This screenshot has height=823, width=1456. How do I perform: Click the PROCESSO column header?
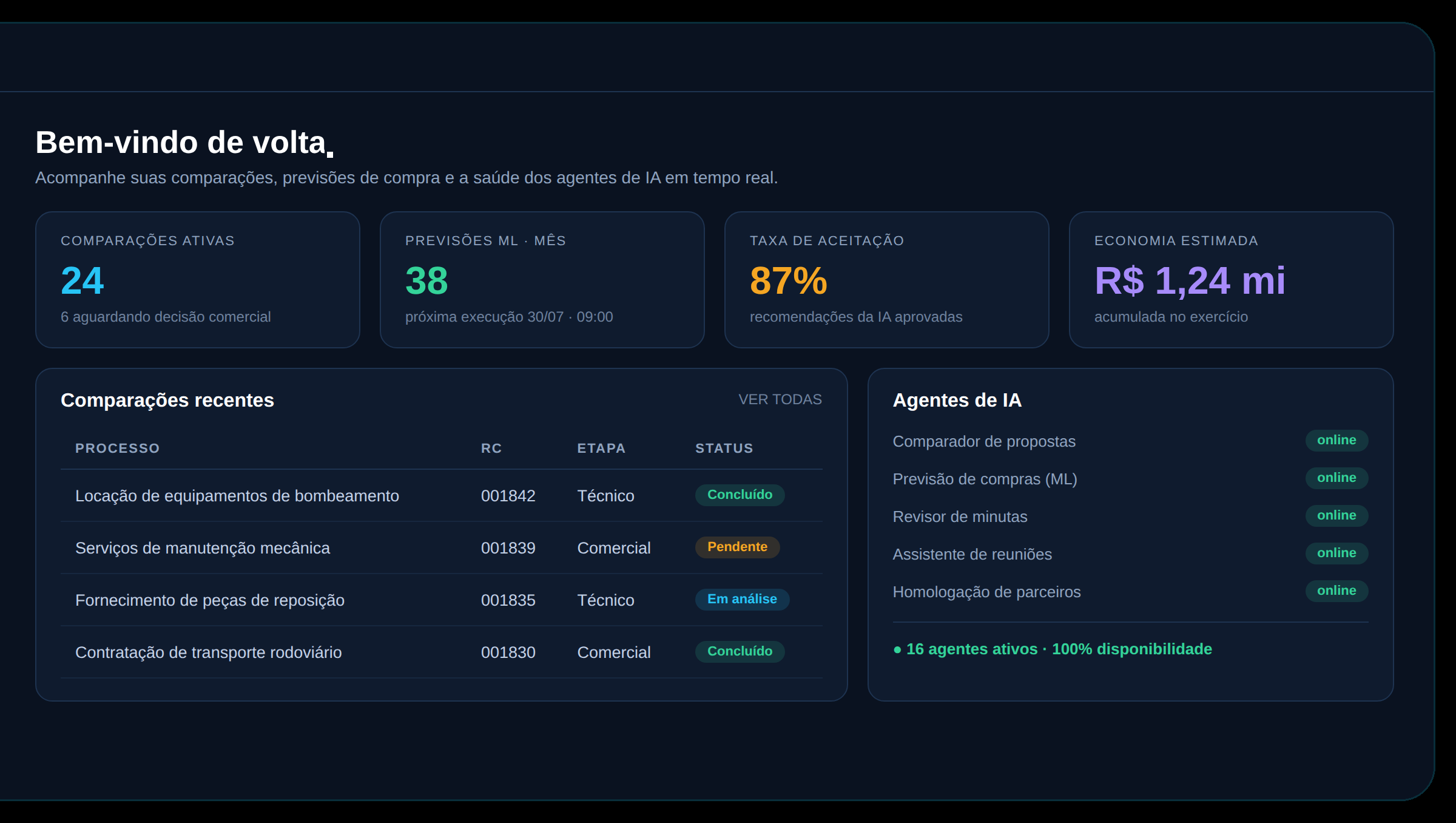coord(118,449)
